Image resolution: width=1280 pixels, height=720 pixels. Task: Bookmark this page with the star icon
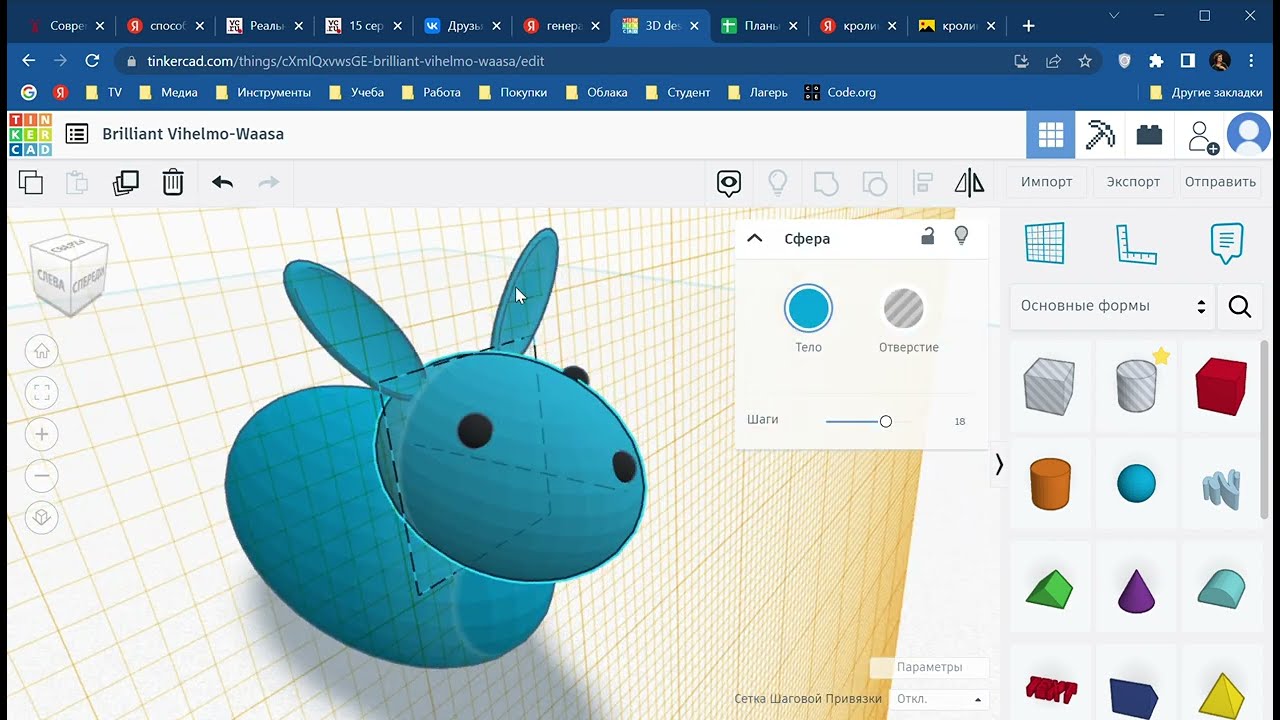(1085, 61)
